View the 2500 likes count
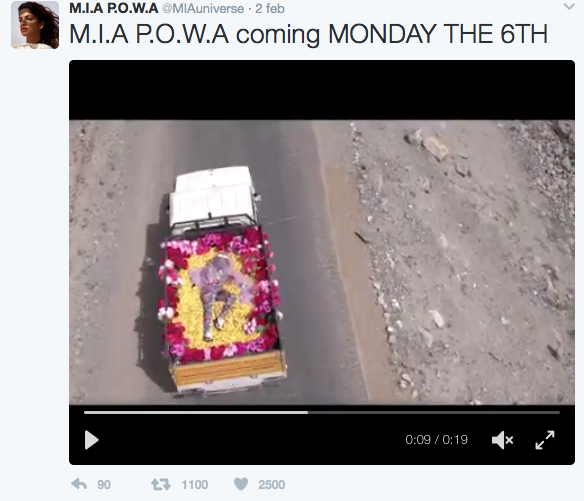Image resolution: width=584 pixels, height=501 pixels. coord(272,485)
